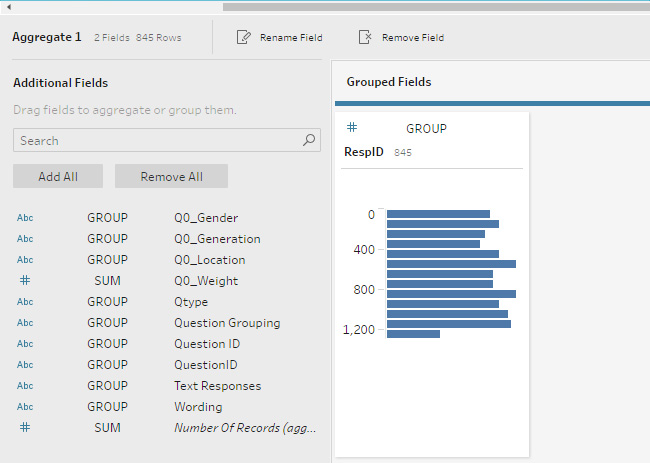Viewport: 650px width, 463px height.
Task: Change SUM aggregation for Number Of Records
Action: 107,428
